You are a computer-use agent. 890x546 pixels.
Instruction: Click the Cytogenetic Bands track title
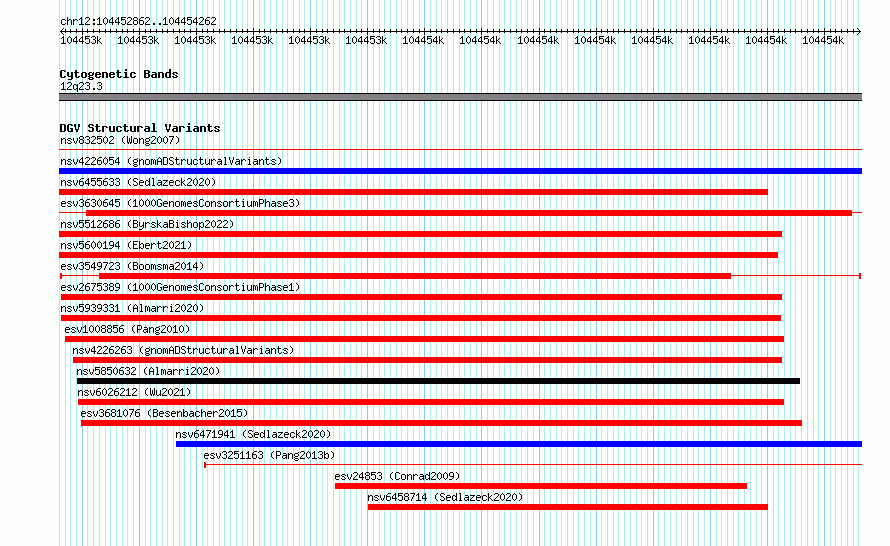pos(119,74)
